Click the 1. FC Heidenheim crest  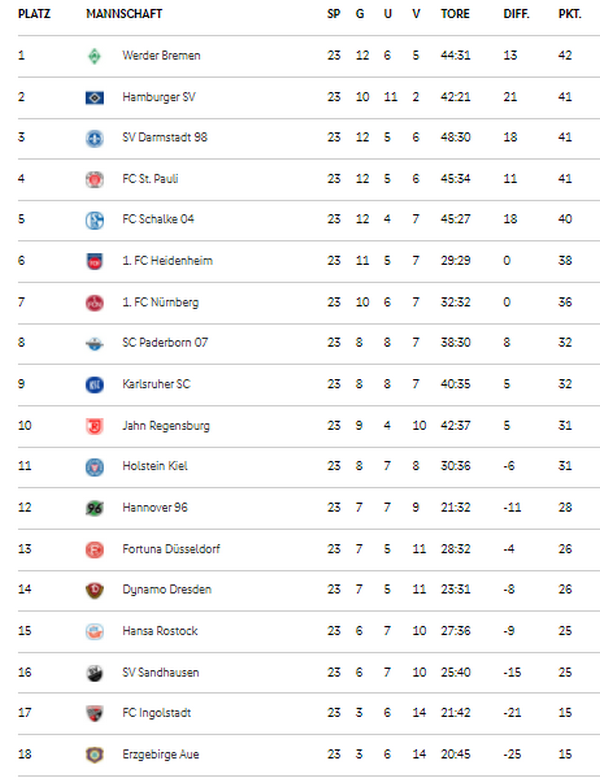coord(94,261)
